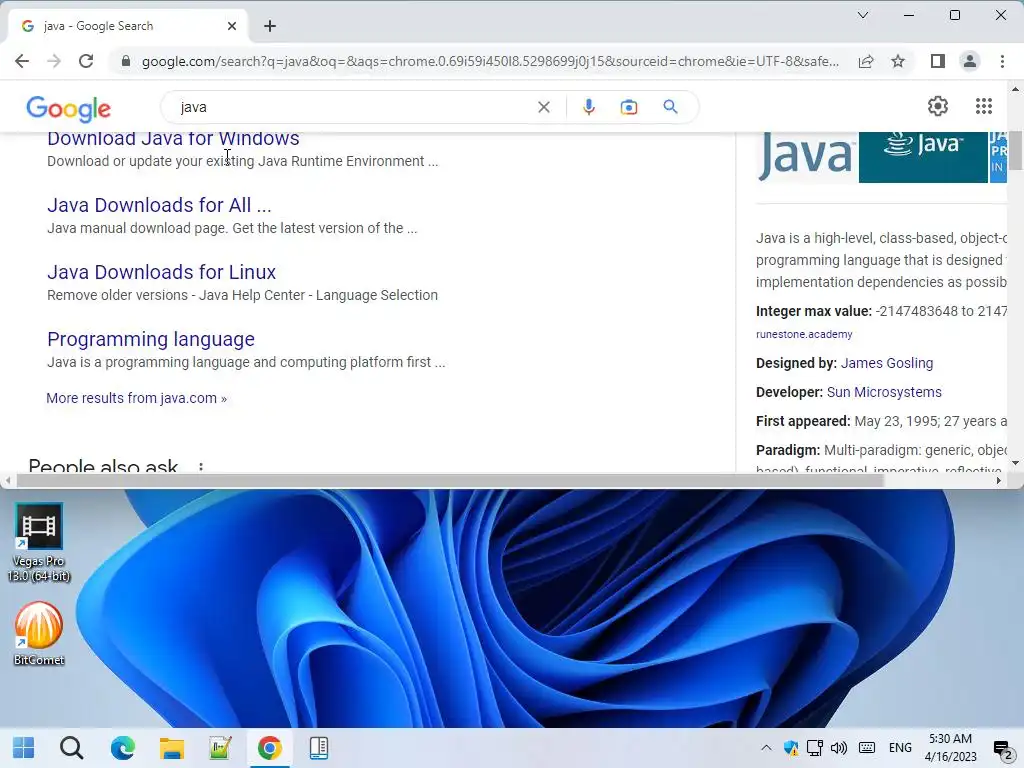Viewport: 1024px width, 768px height.
Task: Click the horizontal scrollbar left arrow
Action: (x=8, y=481)
